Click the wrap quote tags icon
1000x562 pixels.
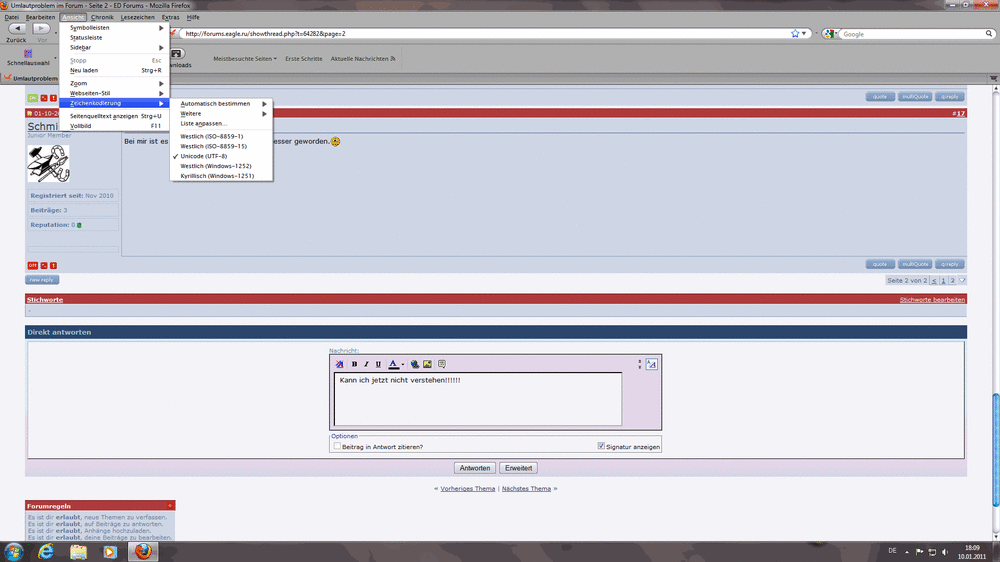(x=442, y=364)
